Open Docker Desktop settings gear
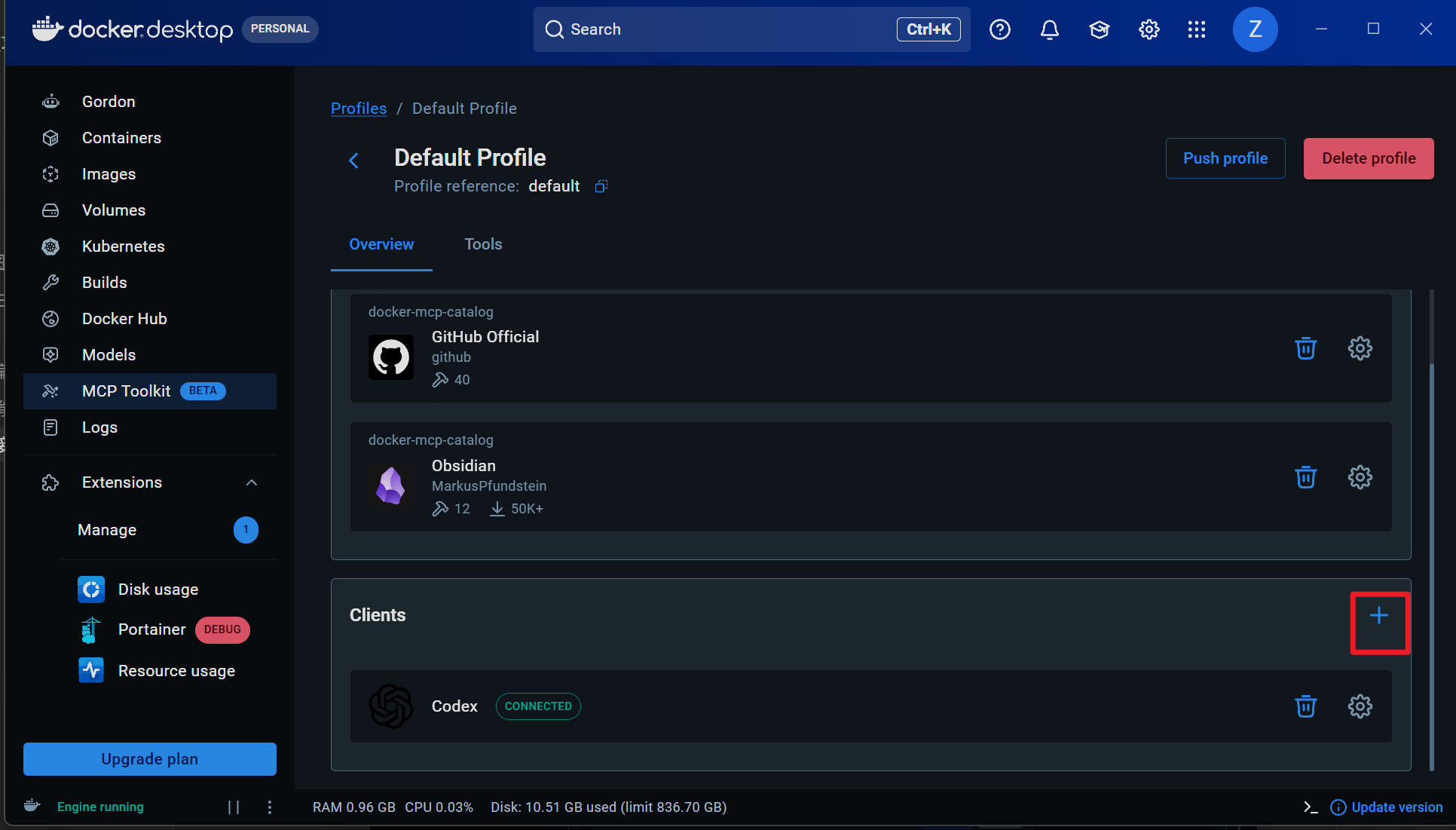 pyautogui.click(x=1149, y=29)
